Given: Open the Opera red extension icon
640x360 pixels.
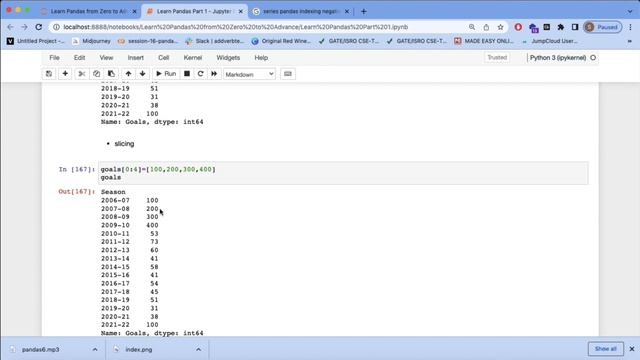Looking at the screenshot, I should point(518,27).
